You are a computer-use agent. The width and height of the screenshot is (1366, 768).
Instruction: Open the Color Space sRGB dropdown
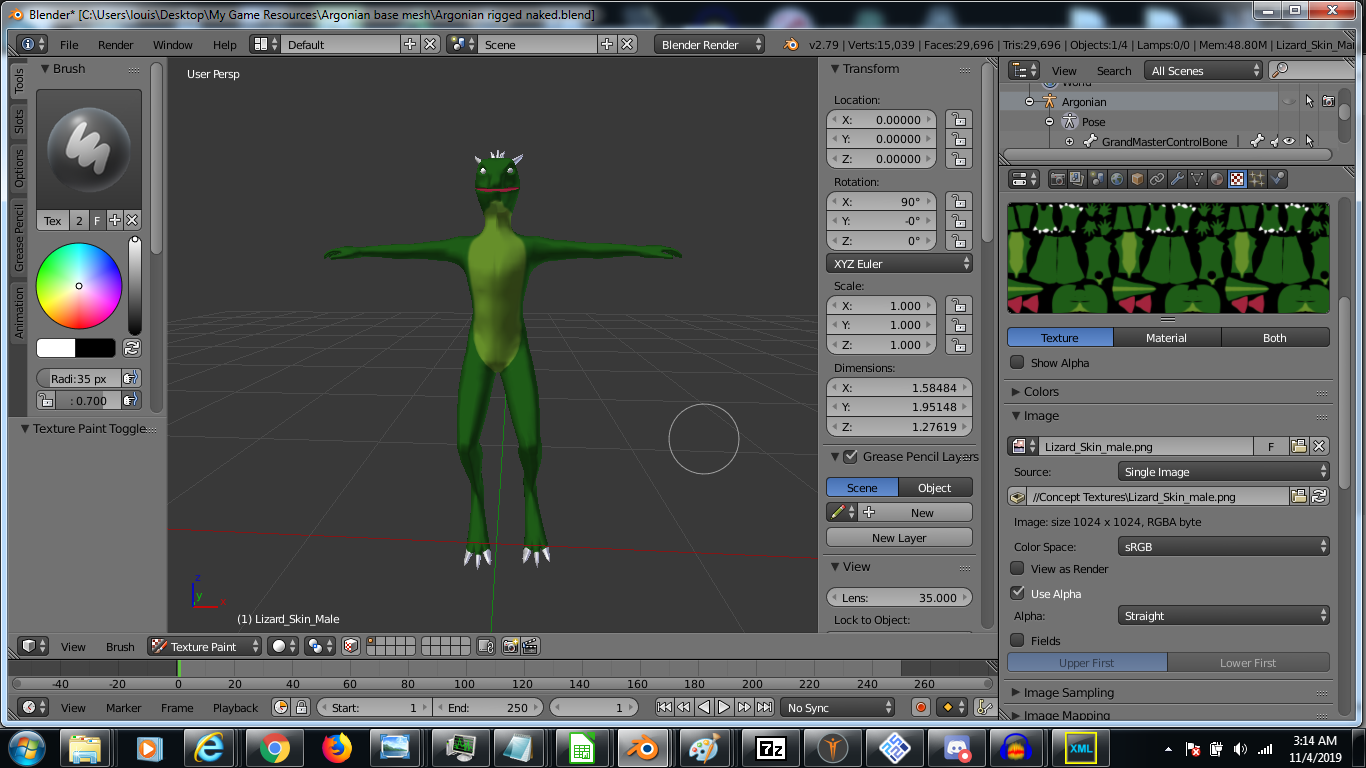1223,546
